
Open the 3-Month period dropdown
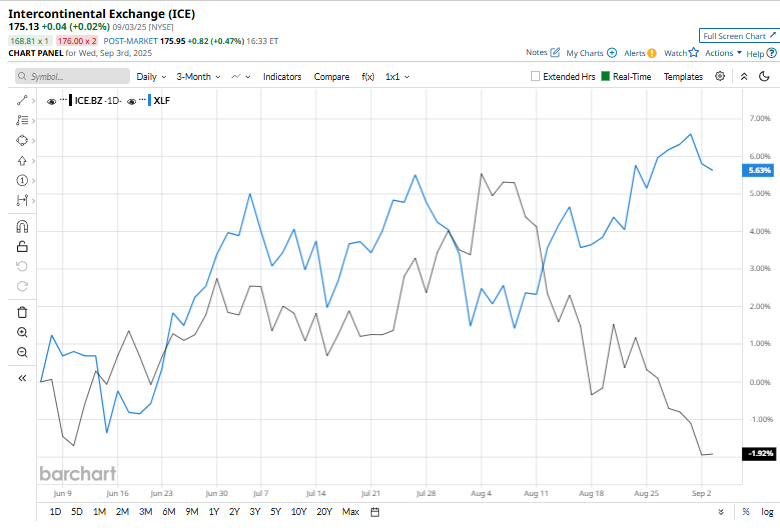[x=198, y=77]
